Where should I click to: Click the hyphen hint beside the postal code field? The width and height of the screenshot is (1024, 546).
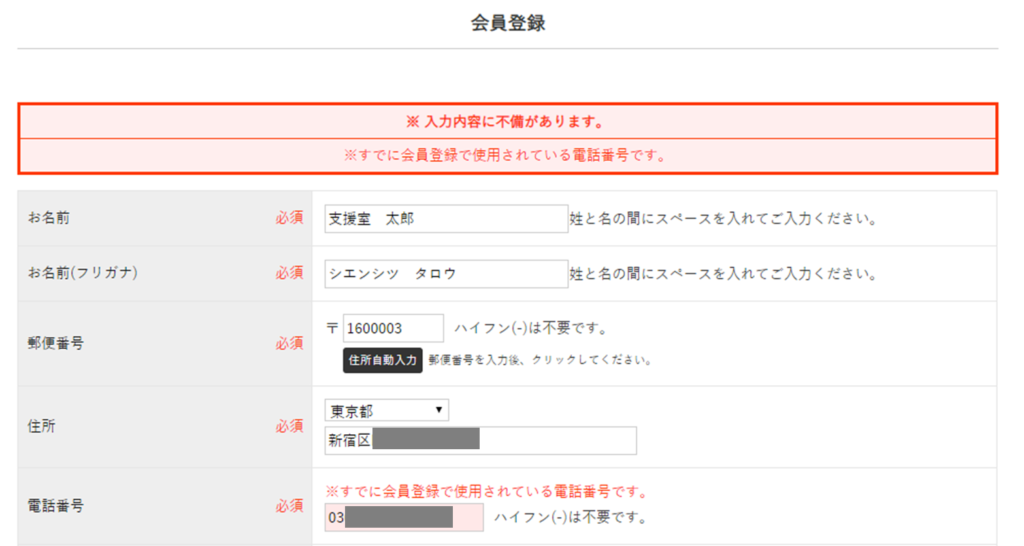click(x=530, y=328)
